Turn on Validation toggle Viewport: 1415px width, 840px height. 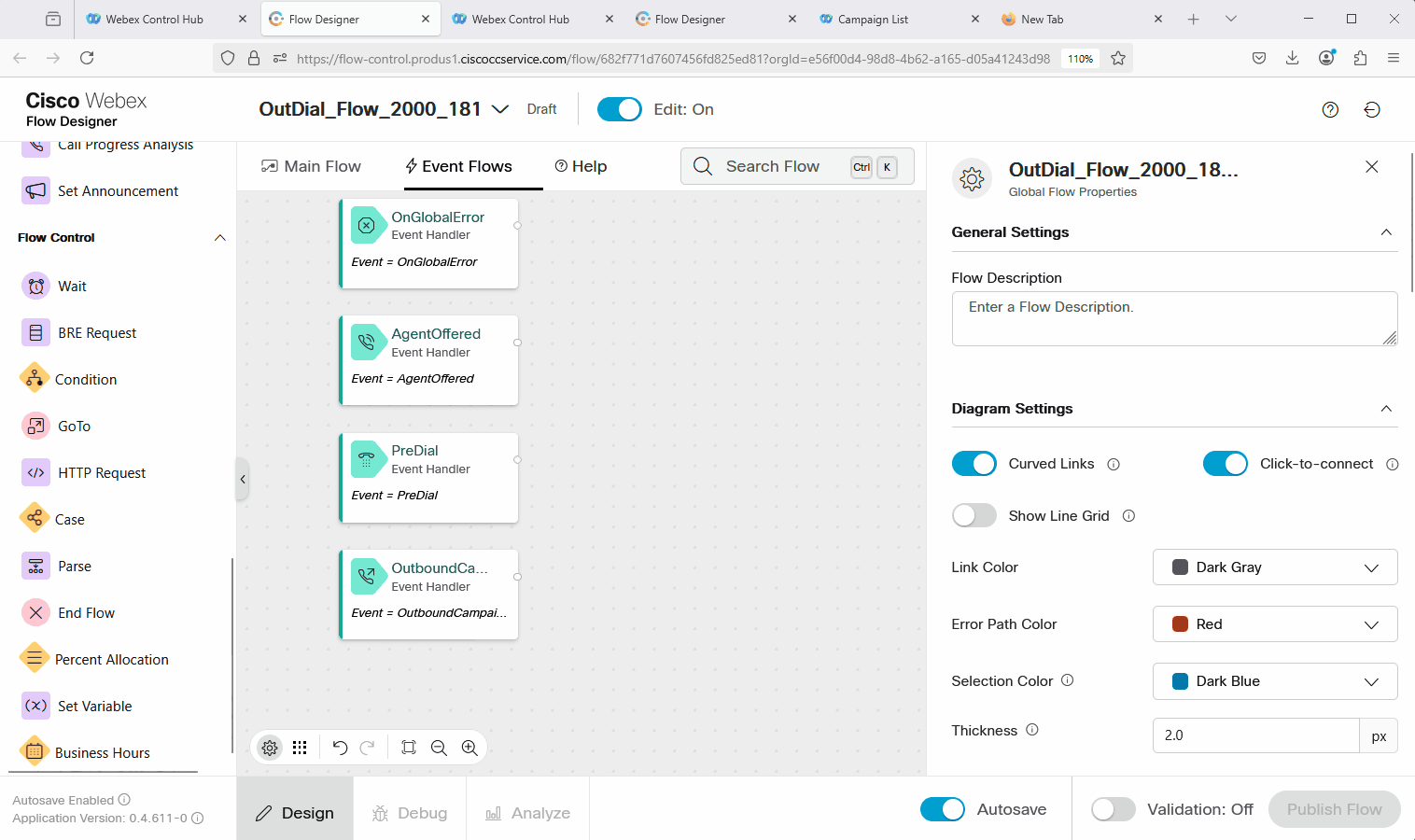1113,809
